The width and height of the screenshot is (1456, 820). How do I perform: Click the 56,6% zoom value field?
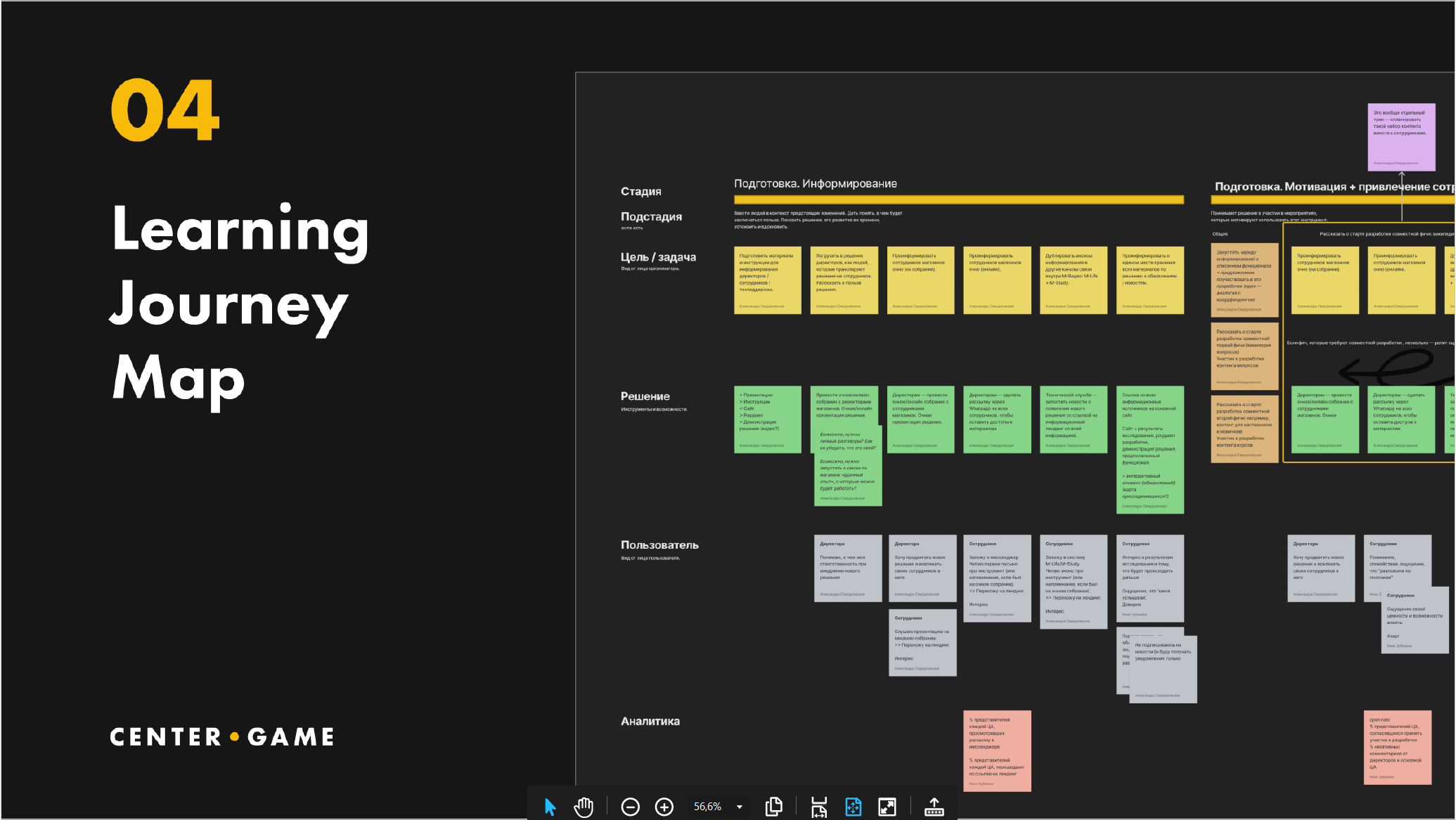pyautogui.click(x=707, y=807)
